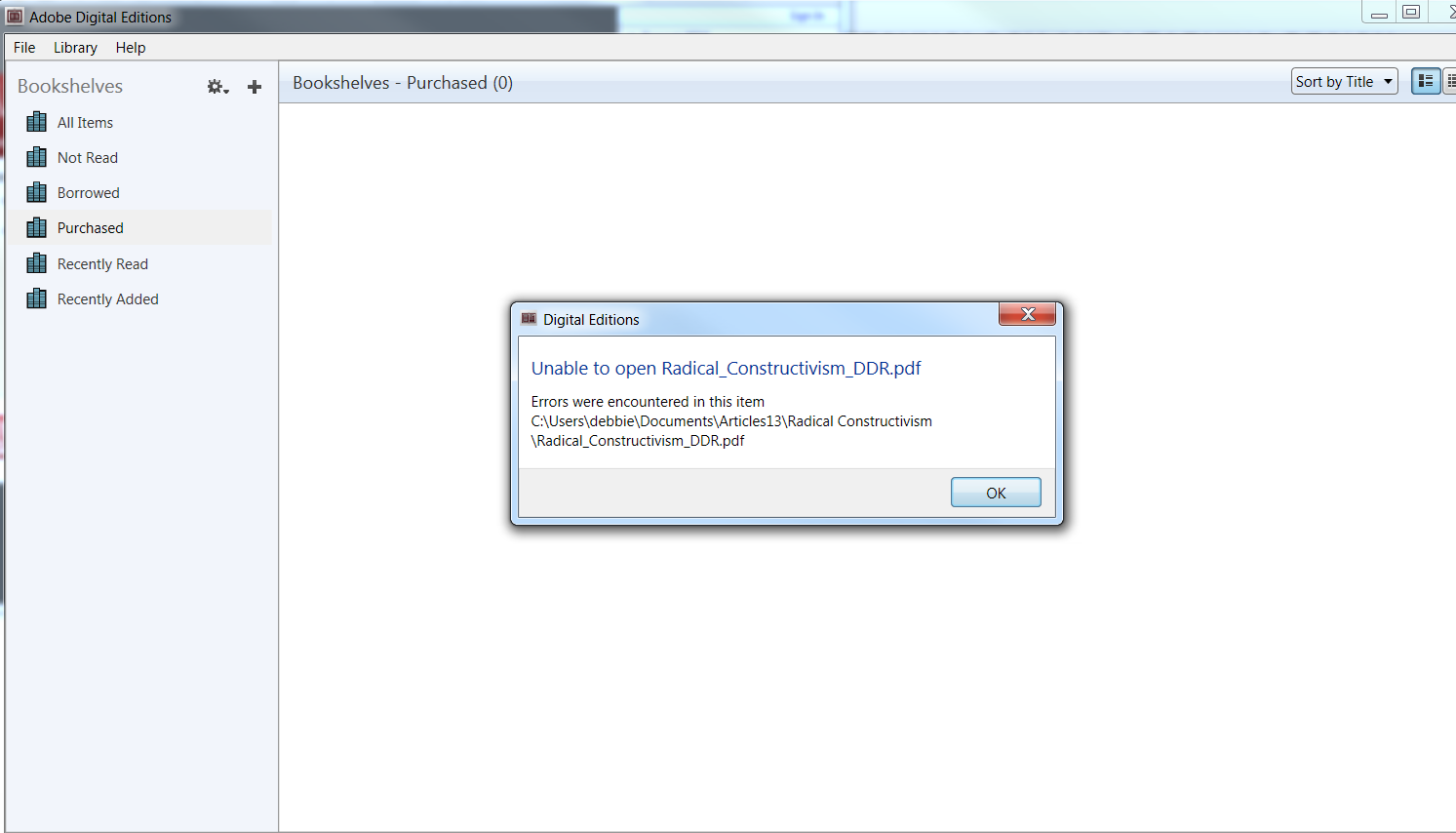Add a new bookshelf with plus icon
This screenshot has width=1456, height=833.
coord(255,87)
